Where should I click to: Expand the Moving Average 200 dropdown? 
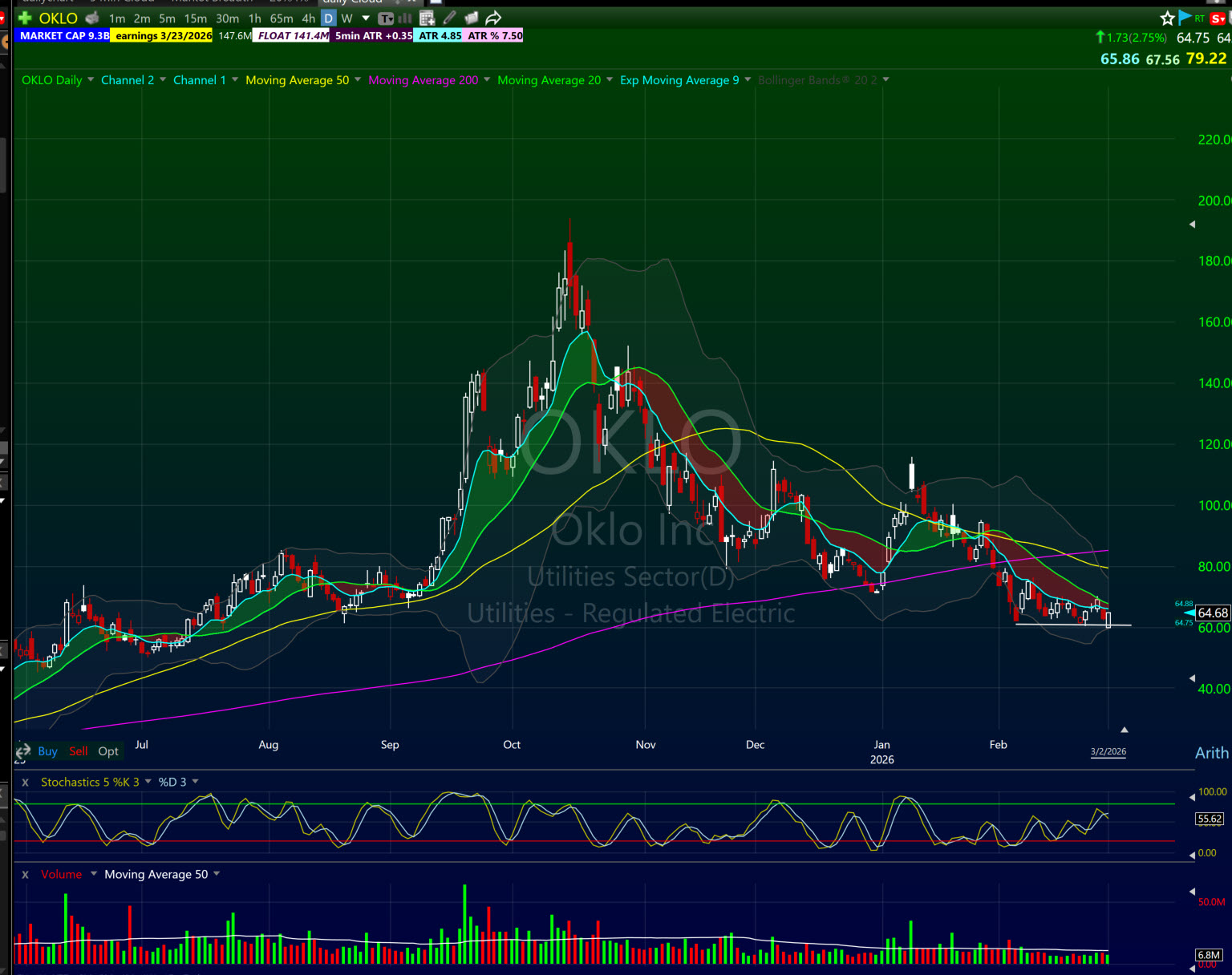click(x=487, y=79)
